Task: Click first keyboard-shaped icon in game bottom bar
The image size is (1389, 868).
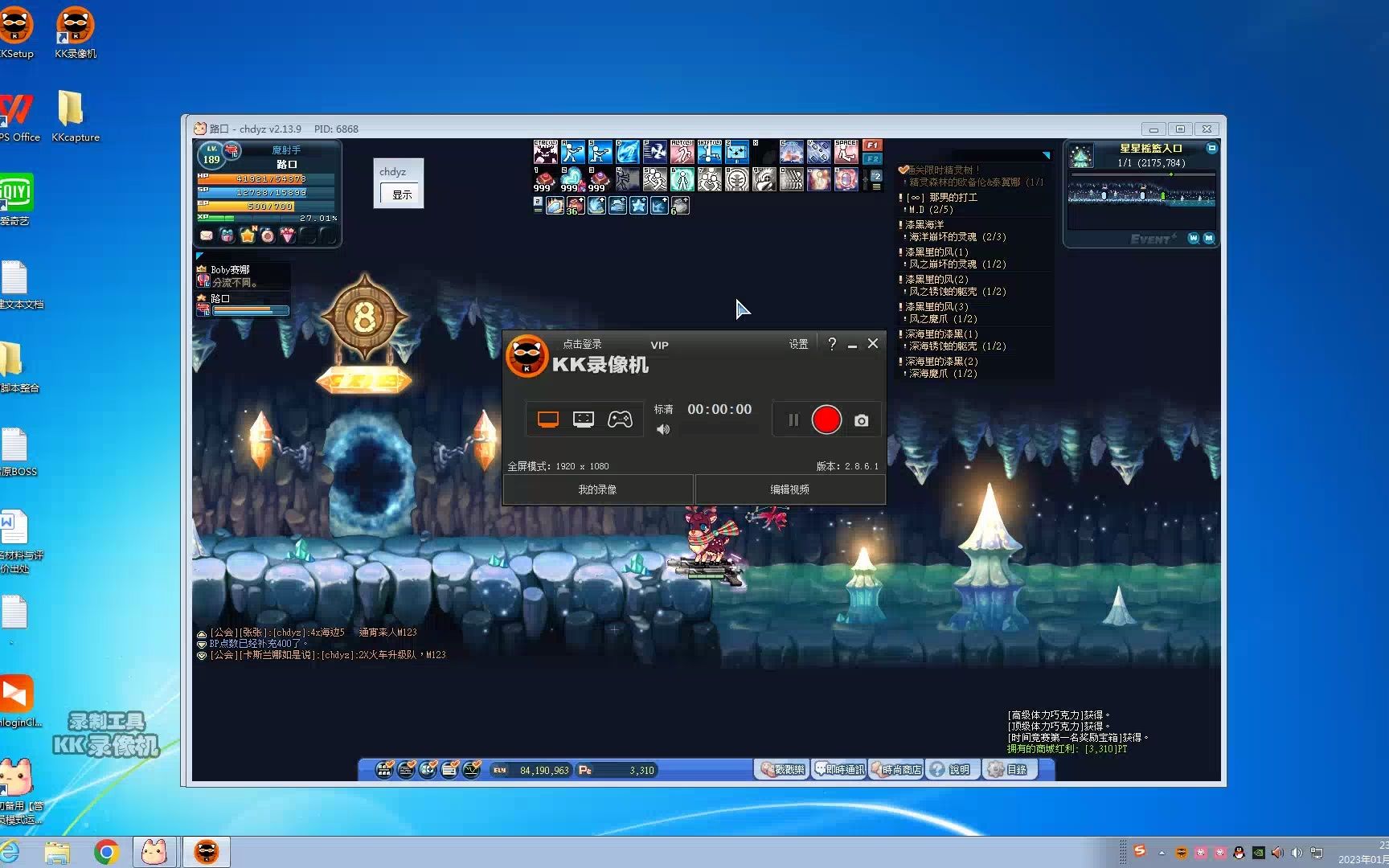Action: [x=384, y=769]
